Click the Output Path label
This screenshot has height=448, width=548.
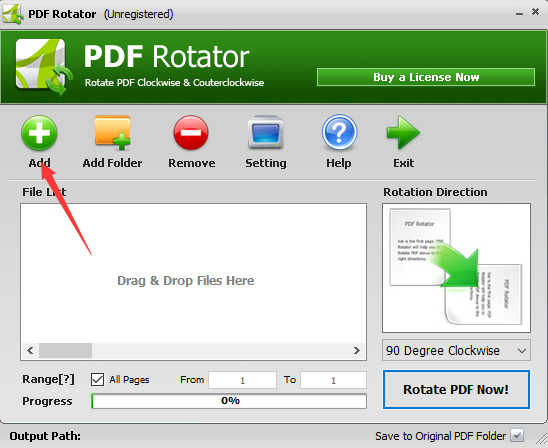click(x=45, y=436)
